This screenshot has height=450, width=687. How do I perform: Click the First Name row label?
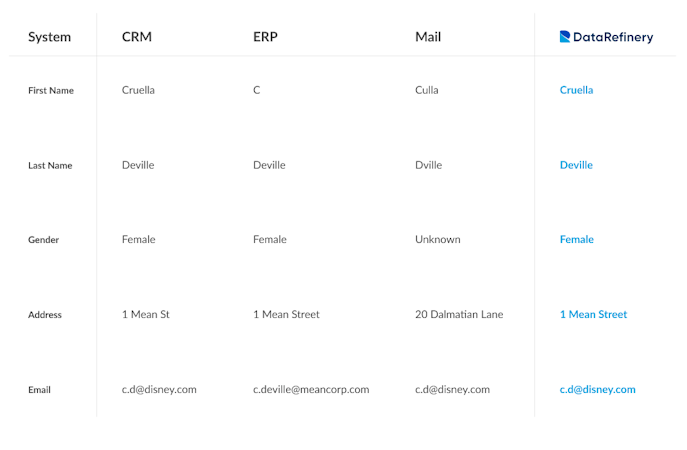pos(51,91)
